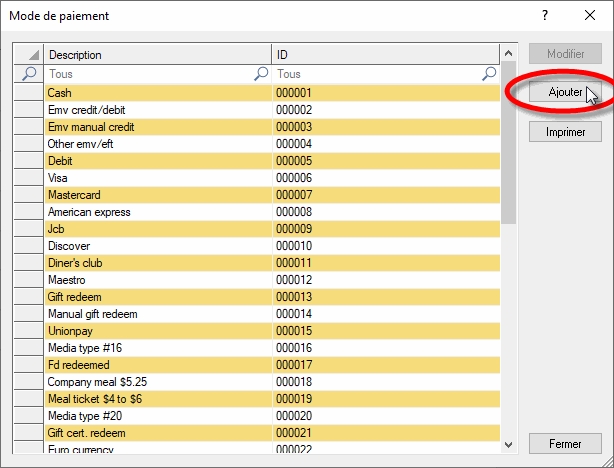Click the Imprimer button
The height and width of the screenshot is (468, 614).
click(565, 132)
